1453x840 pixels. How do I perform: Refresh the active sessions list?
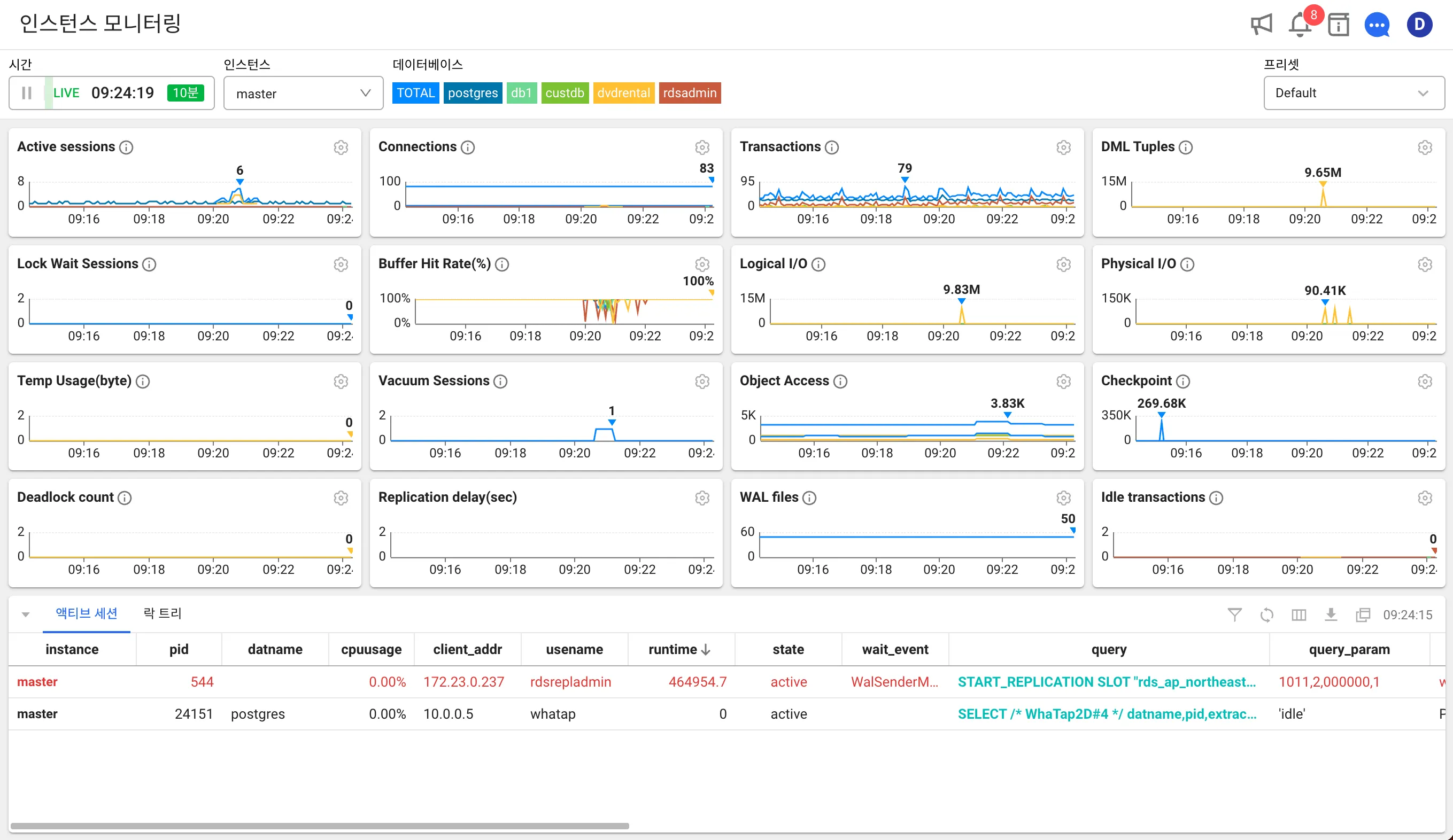[1267, 615]
